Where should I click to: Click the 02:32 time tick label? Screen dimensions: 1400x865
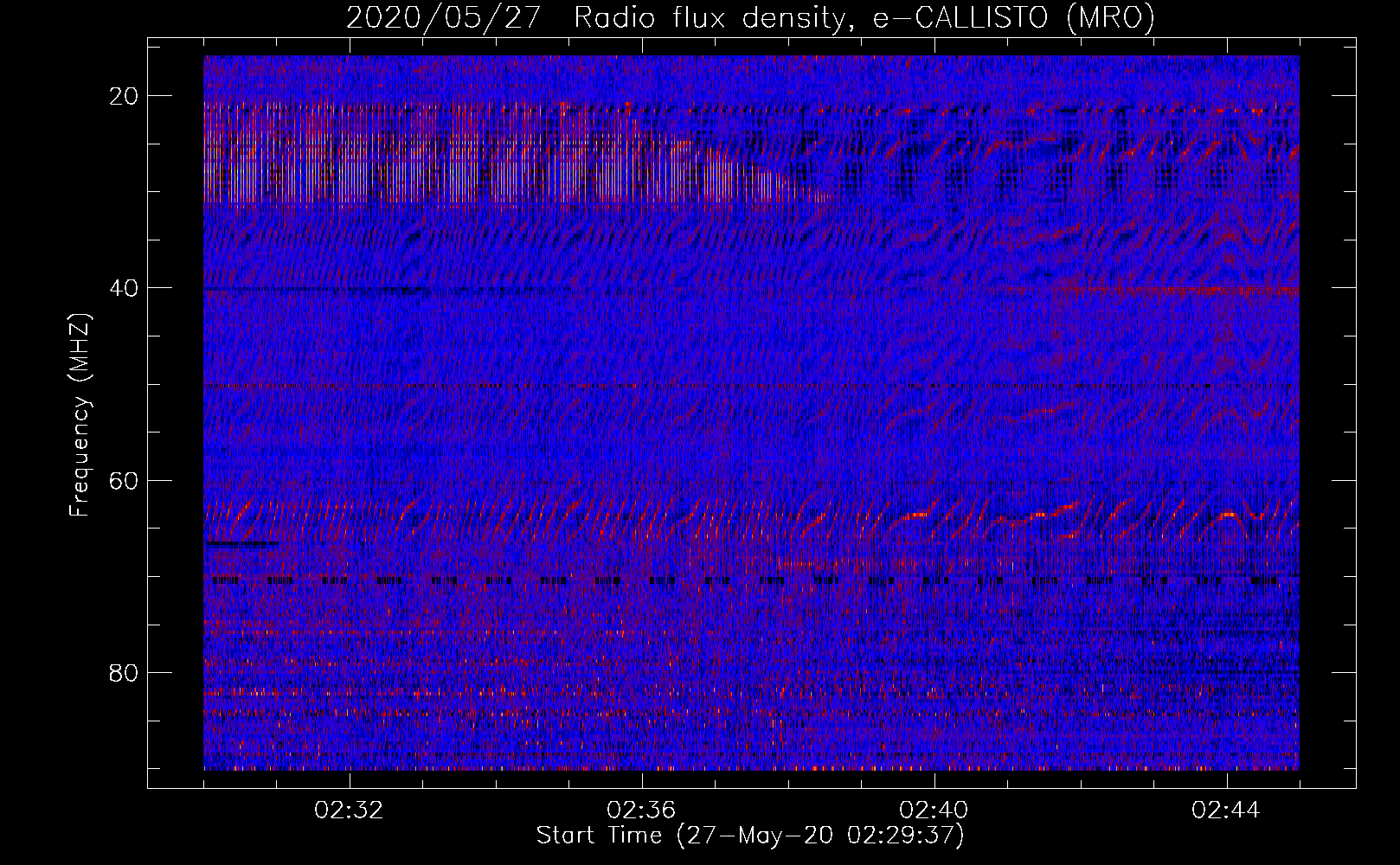coord(350,811)
